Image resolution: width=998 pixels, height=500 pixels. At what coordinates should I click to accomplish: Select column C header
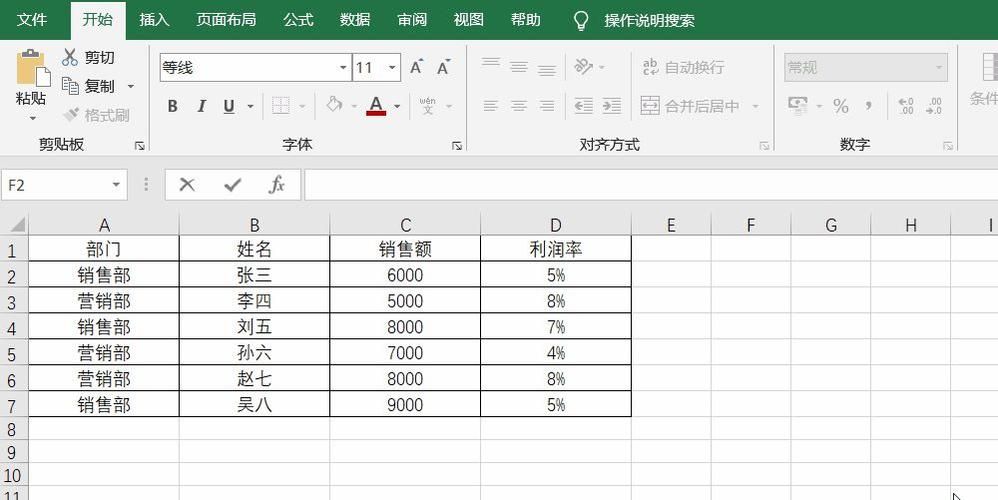(405, 225)
